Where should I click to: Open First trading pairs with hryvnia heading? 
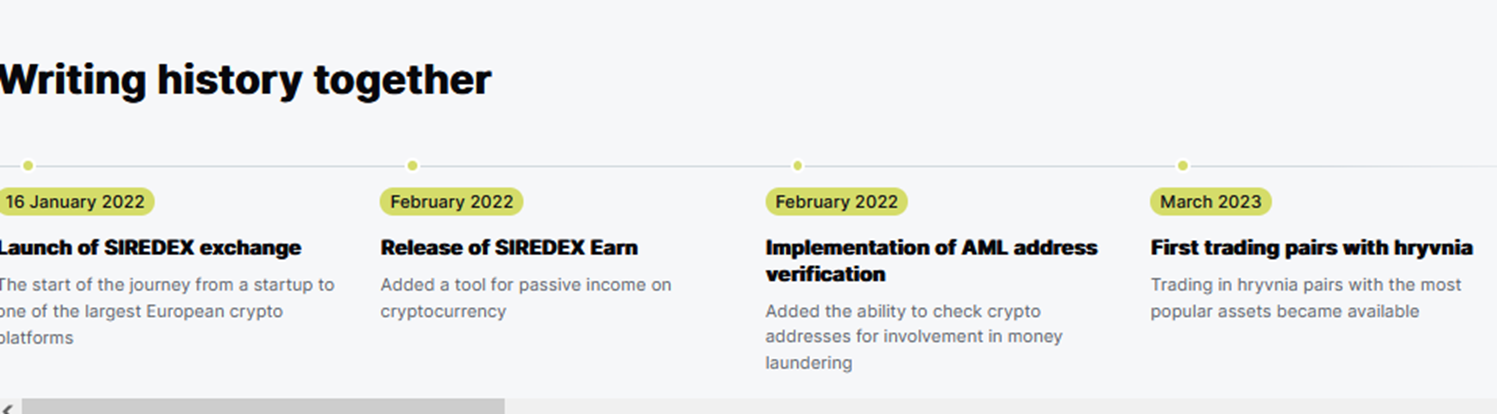click(x=1311, y=247)
